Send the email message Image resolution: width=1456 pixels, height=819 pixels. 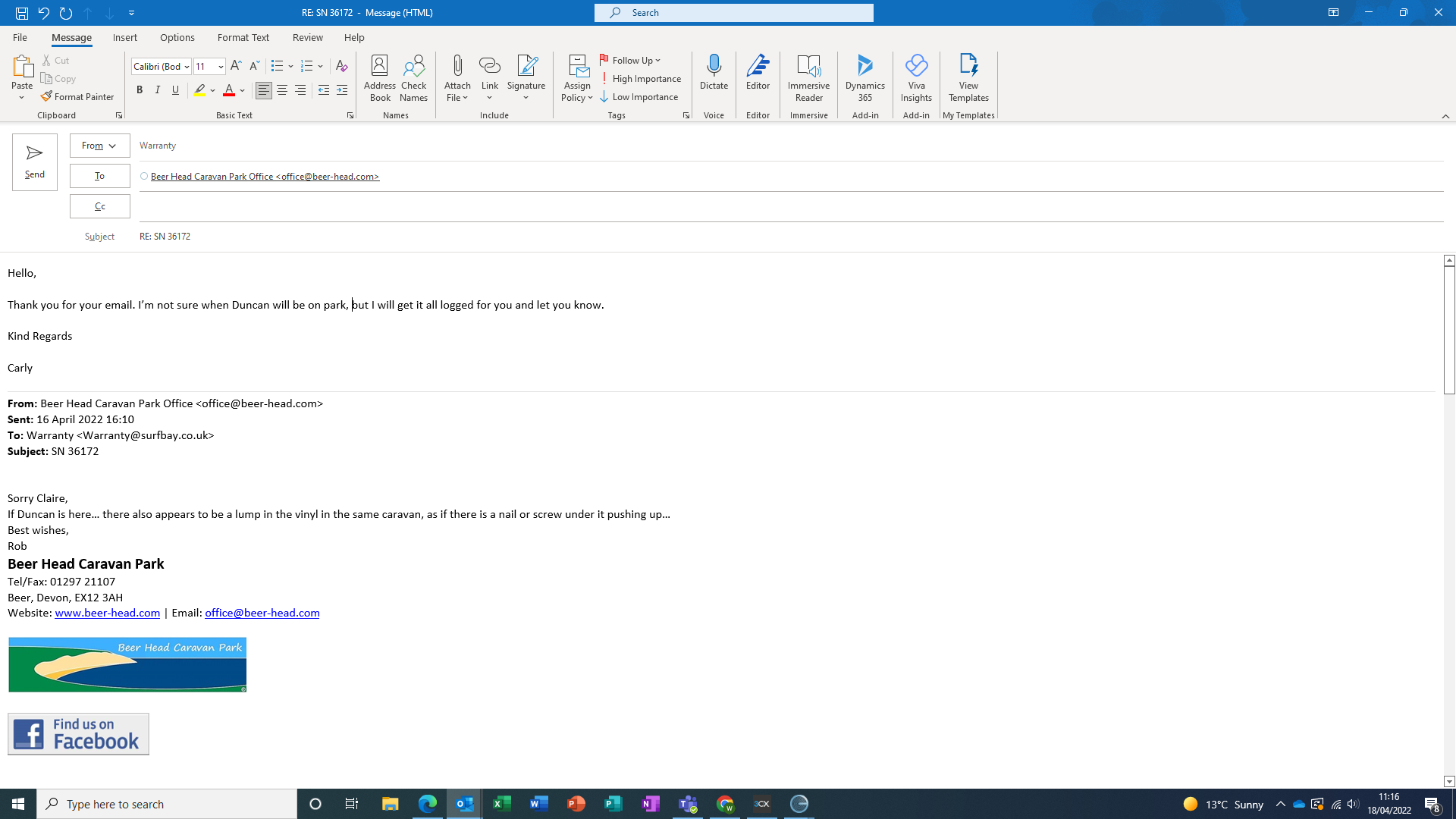click(35, 162)
